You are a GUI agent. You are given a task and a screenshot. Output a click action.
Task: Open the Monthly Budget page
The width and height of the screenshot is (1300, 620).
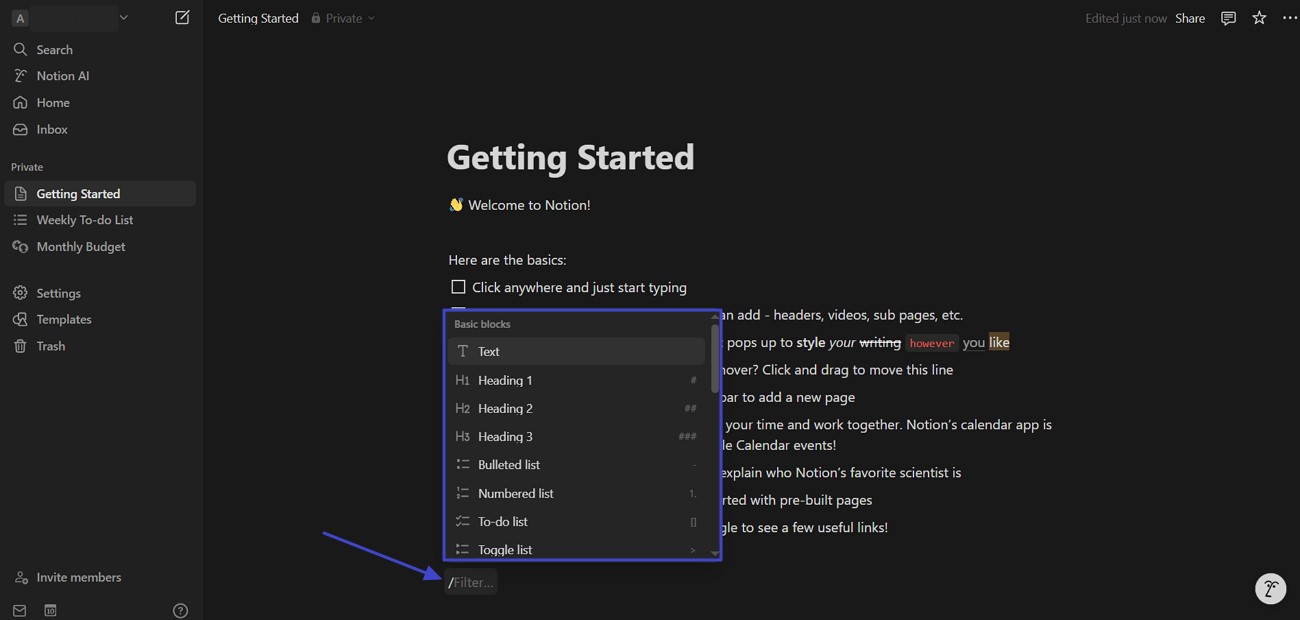click(100, 247)
